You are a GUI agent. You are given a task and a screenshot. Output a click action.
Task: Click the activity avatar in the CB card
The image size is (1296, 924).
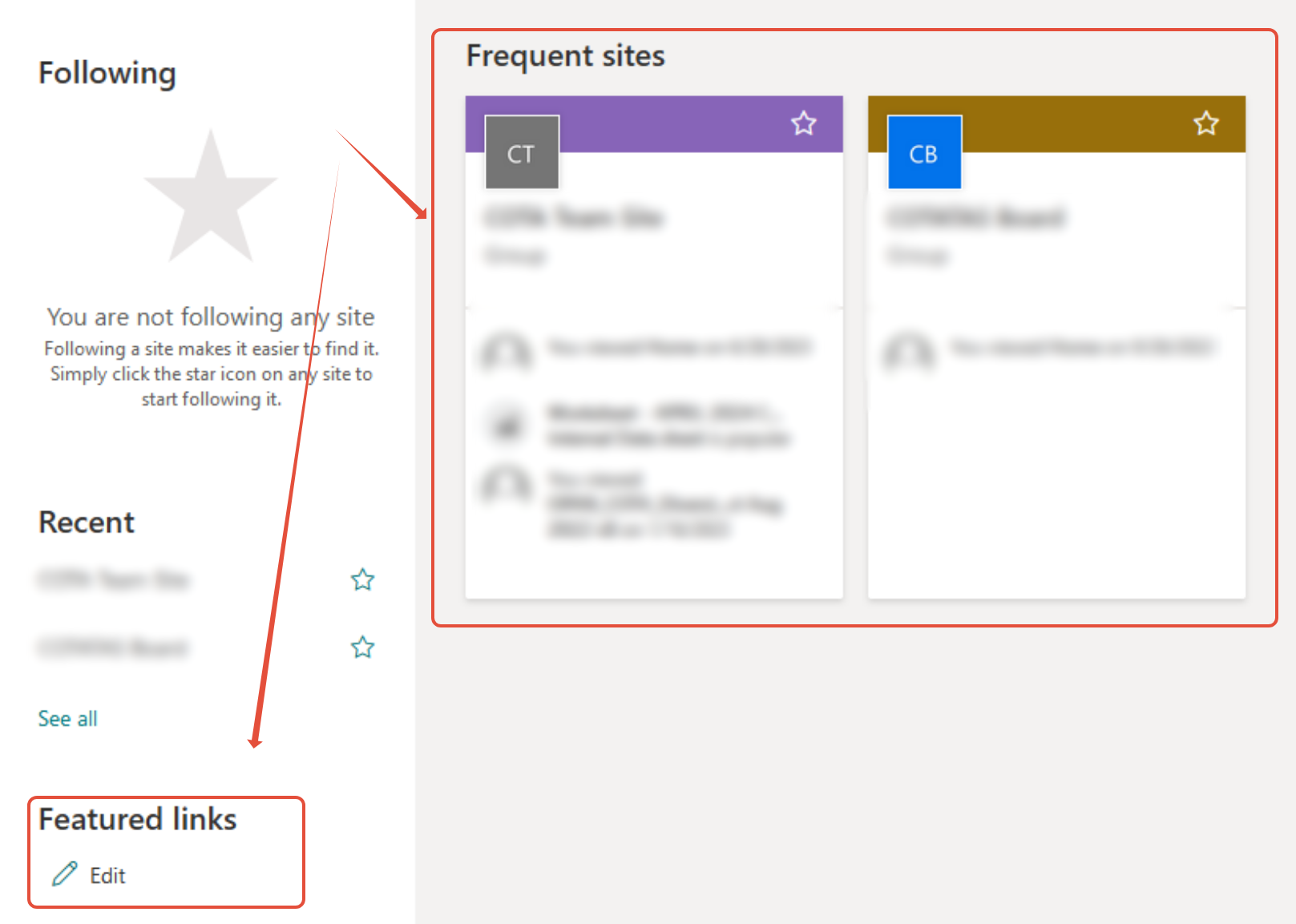pos(909,350)
